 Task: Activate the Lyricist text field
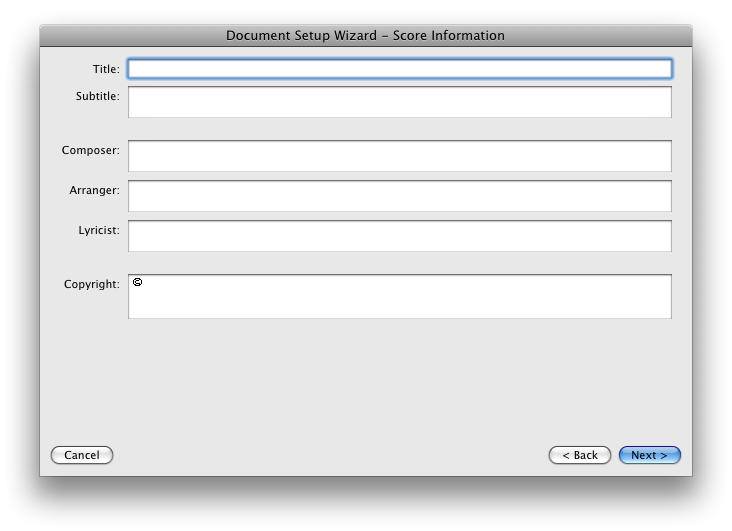point(400,236)
